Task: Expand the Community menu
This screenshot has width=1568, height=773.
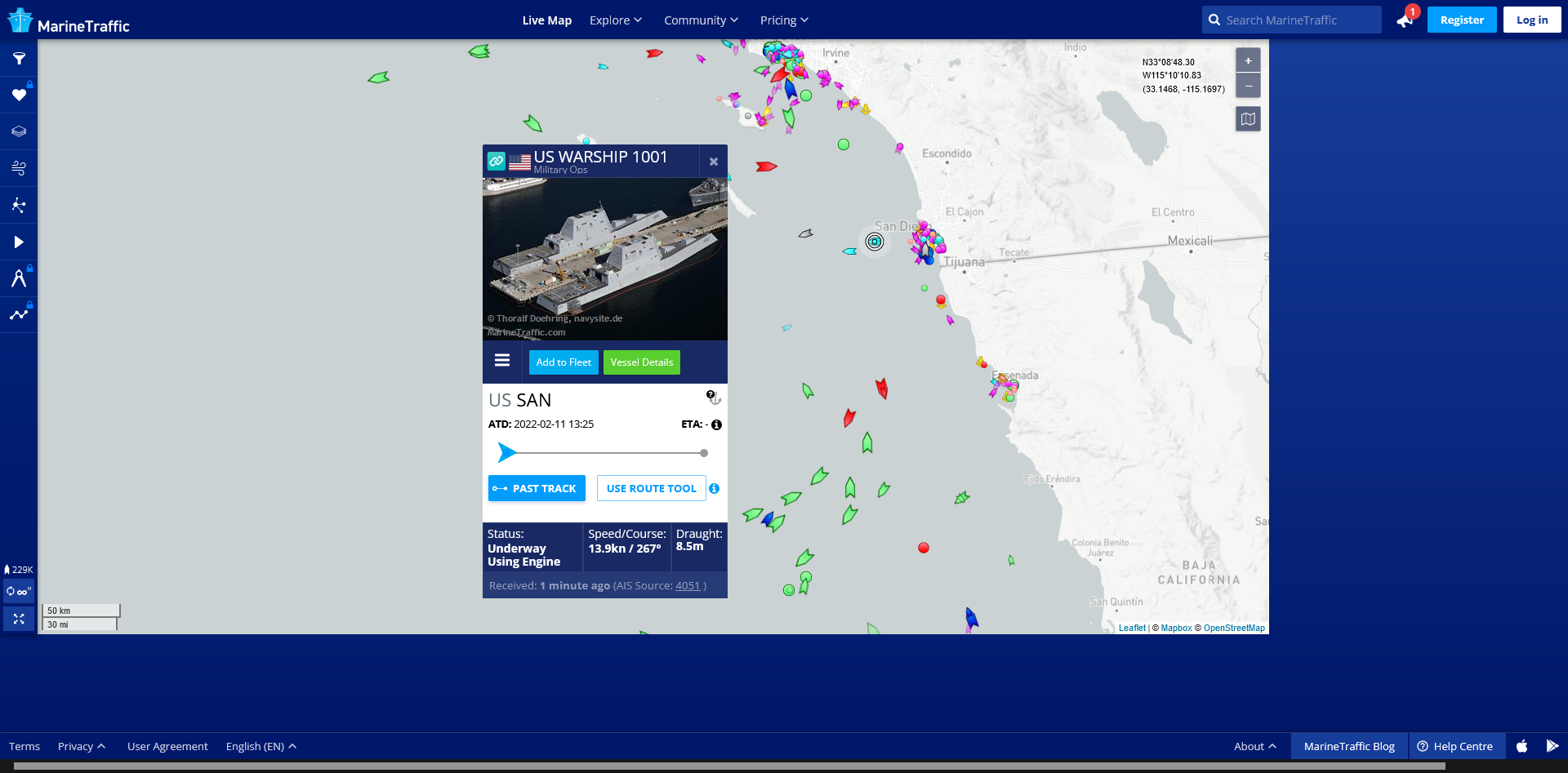Action: [701, 20]
